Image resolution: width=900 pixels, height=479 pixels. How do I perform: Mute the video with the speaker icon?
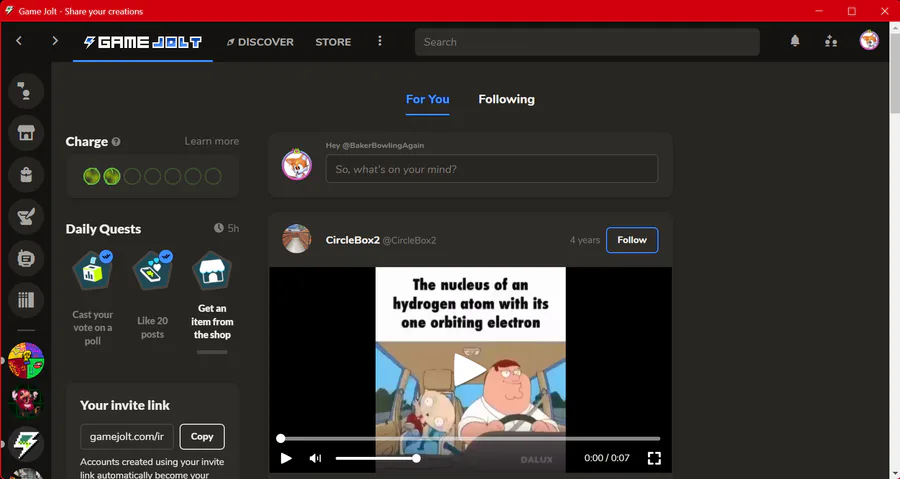pos(315,458)
